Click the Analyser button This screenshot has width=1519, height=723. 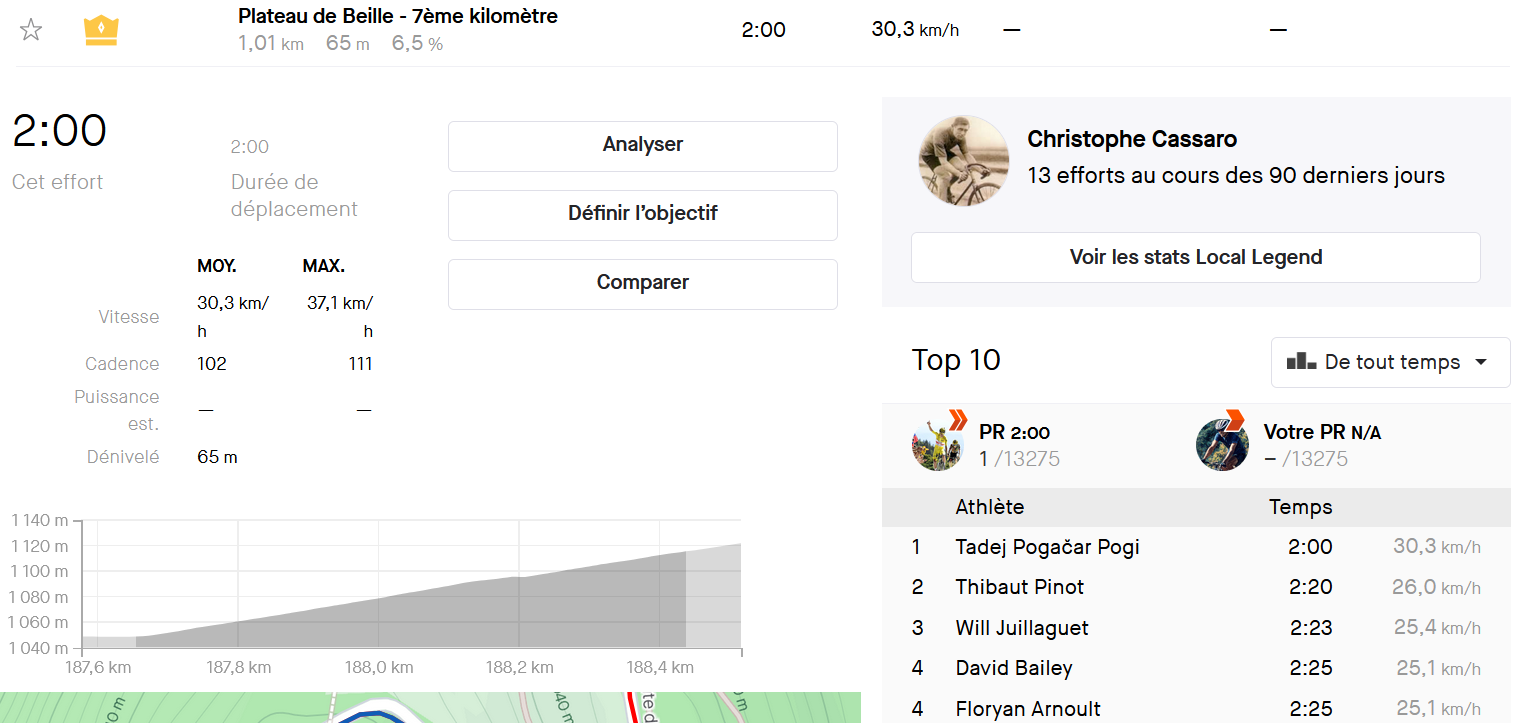642,145
